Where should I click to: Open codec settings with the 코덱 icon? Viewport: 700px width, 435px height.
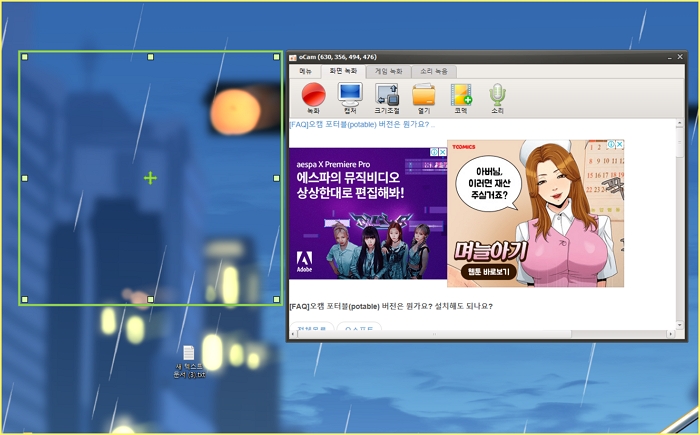point(461,97)
